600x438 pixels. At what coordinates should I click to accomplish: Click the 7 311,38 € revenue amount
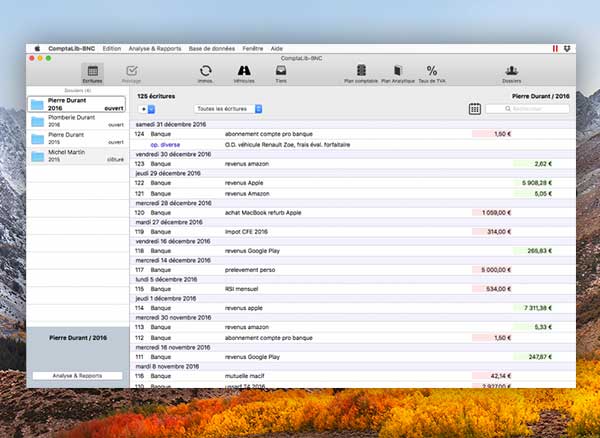pos(537,308)
